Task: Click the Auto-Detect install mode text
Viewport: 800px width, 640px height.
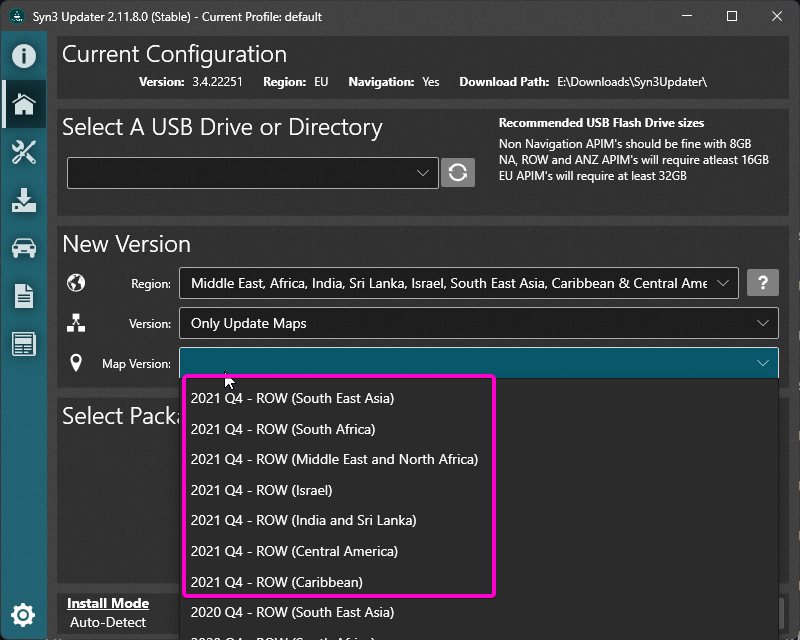Action: (108, 622)
